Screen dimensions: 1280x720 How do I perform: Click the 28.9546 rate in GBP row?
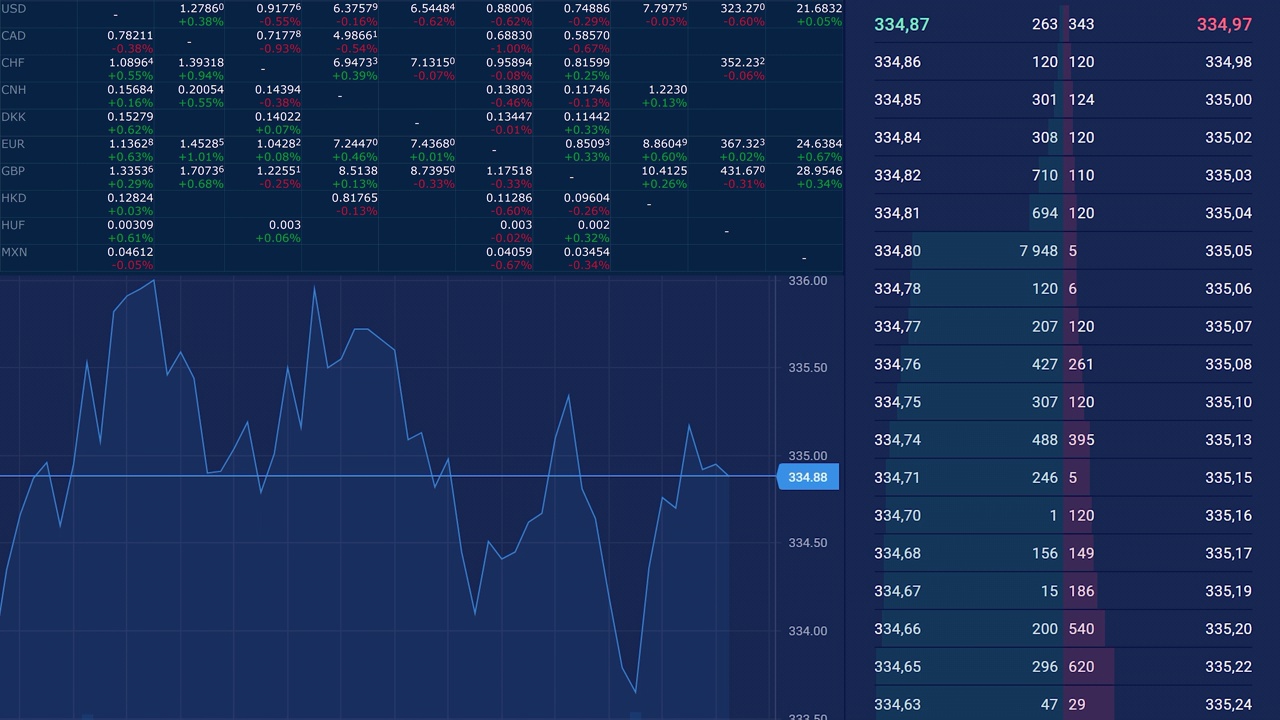coord(819,170)
